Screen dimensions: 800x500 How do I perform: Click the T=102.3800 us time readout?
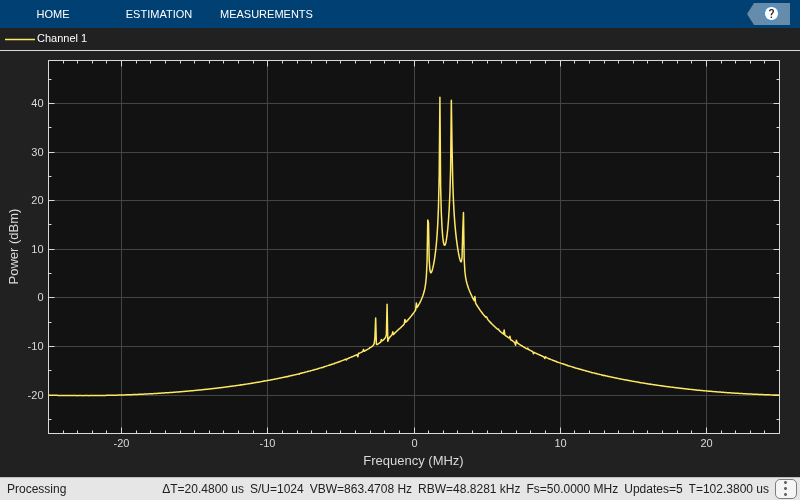point(729,489)
